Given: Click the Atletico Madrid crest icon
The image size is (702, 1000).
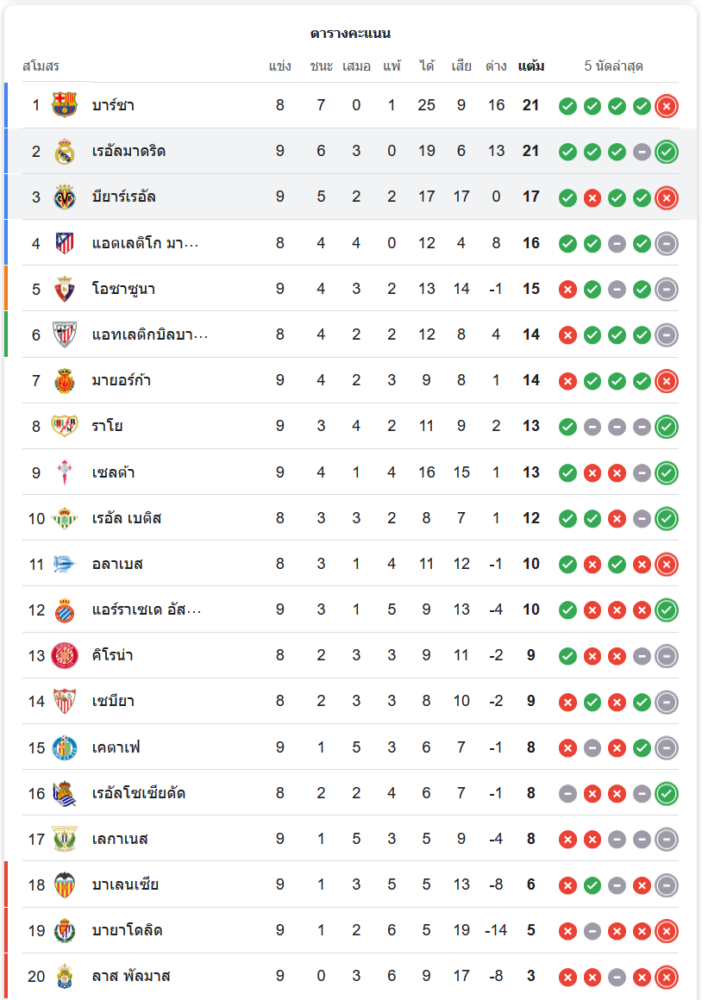Looking at the screenshot, I should [x=65, y=243].
